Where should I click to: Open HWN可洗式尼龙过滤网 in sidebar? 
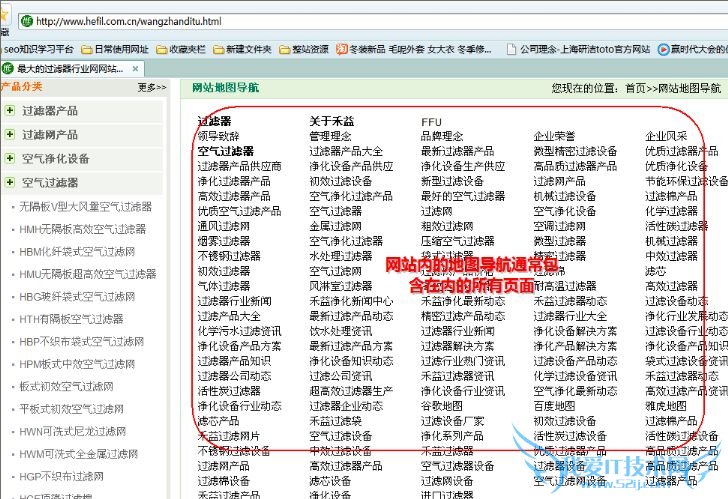point(72,431)
